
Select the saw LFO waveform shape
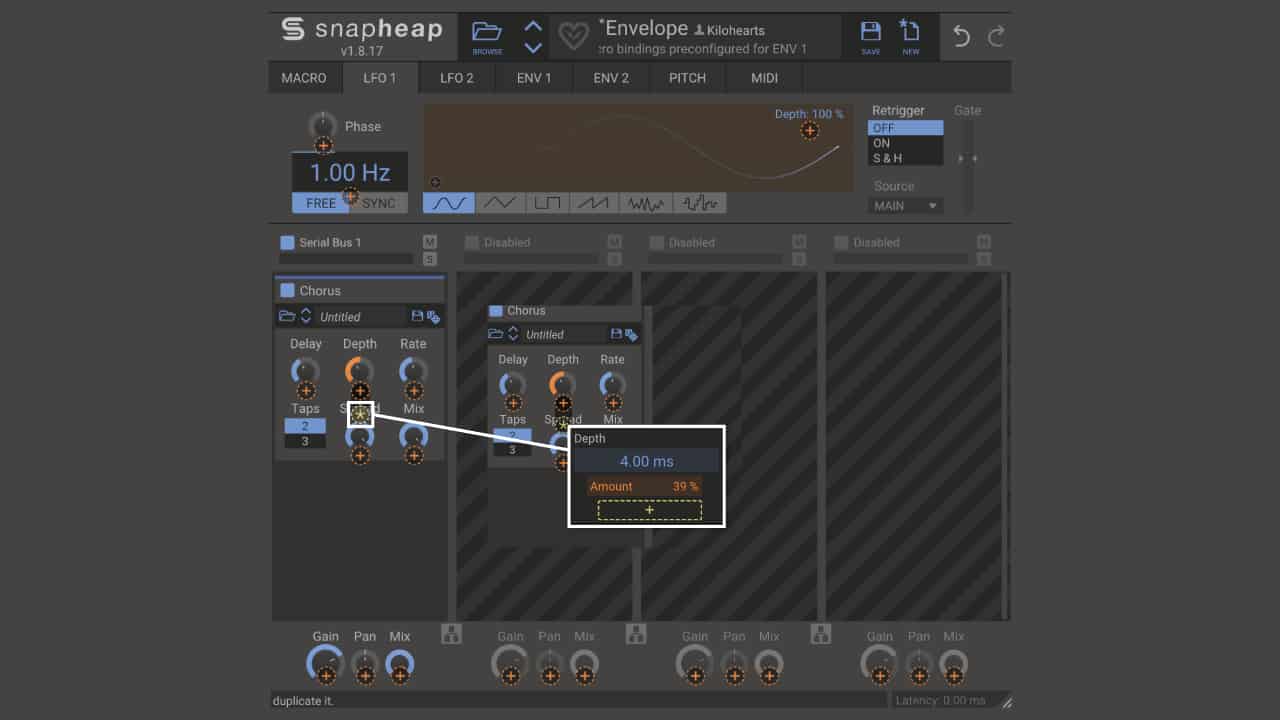coord(594,202)
